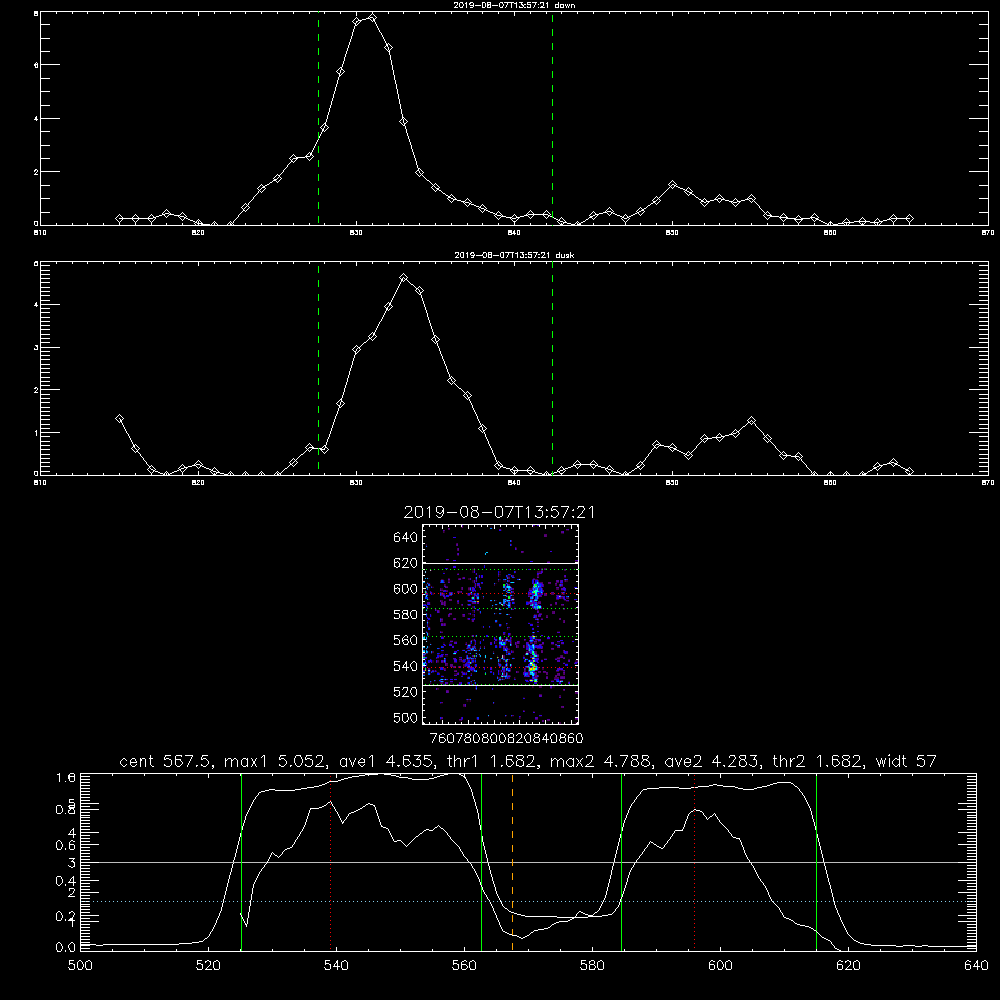Select the 'widt 57' value in the bottom header
The width and height of the screenshot is (1000, 1000).
click(906, 761)
